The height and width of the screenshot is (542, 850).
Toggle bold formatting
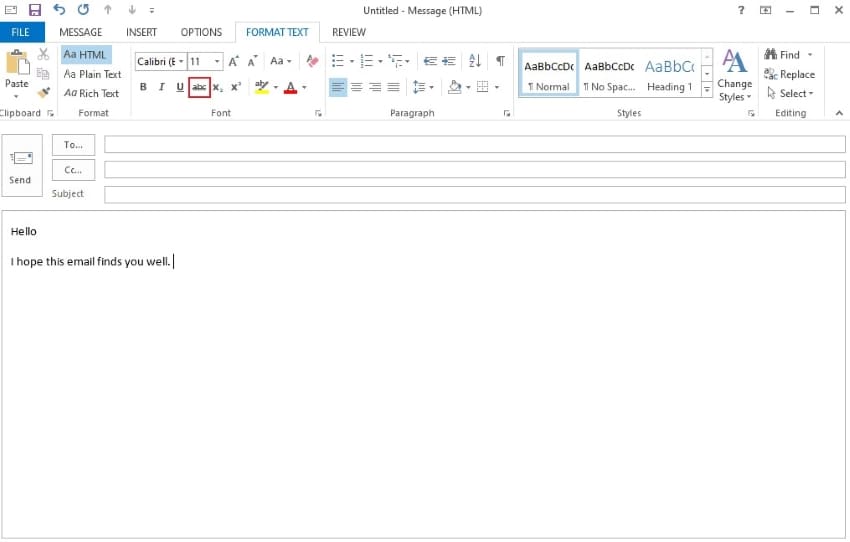point(143,87)
